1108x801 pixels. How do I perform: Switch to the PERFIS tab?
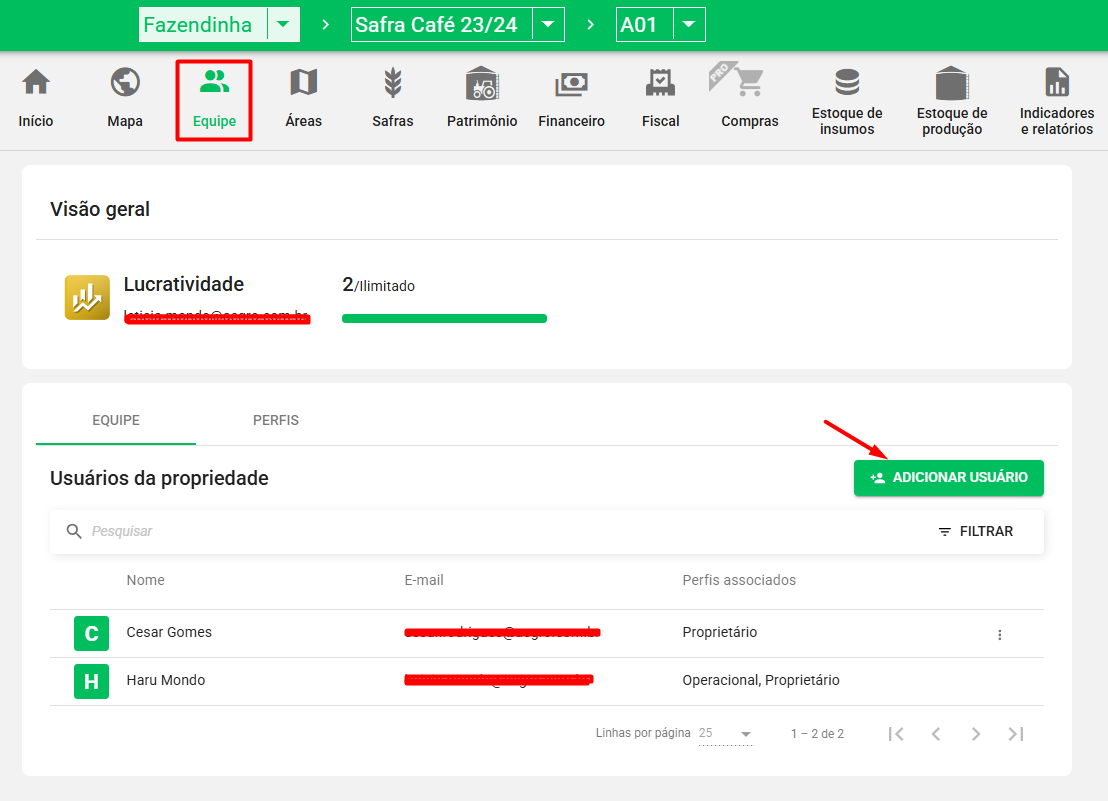(x=276, y=420)
